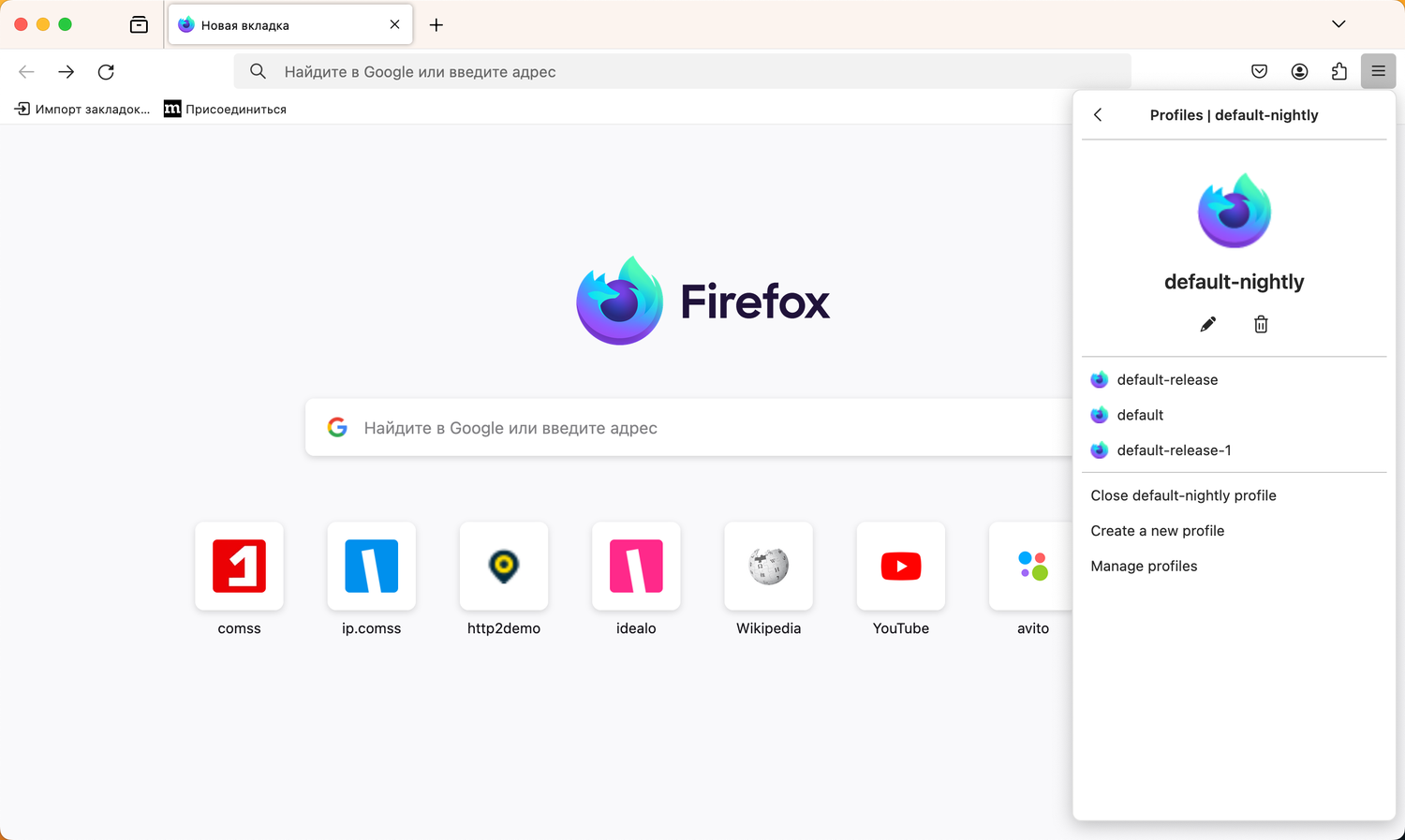1405x840 pixels.
Task: Close the Новая вкладка tab
Action: coord(394,25)
